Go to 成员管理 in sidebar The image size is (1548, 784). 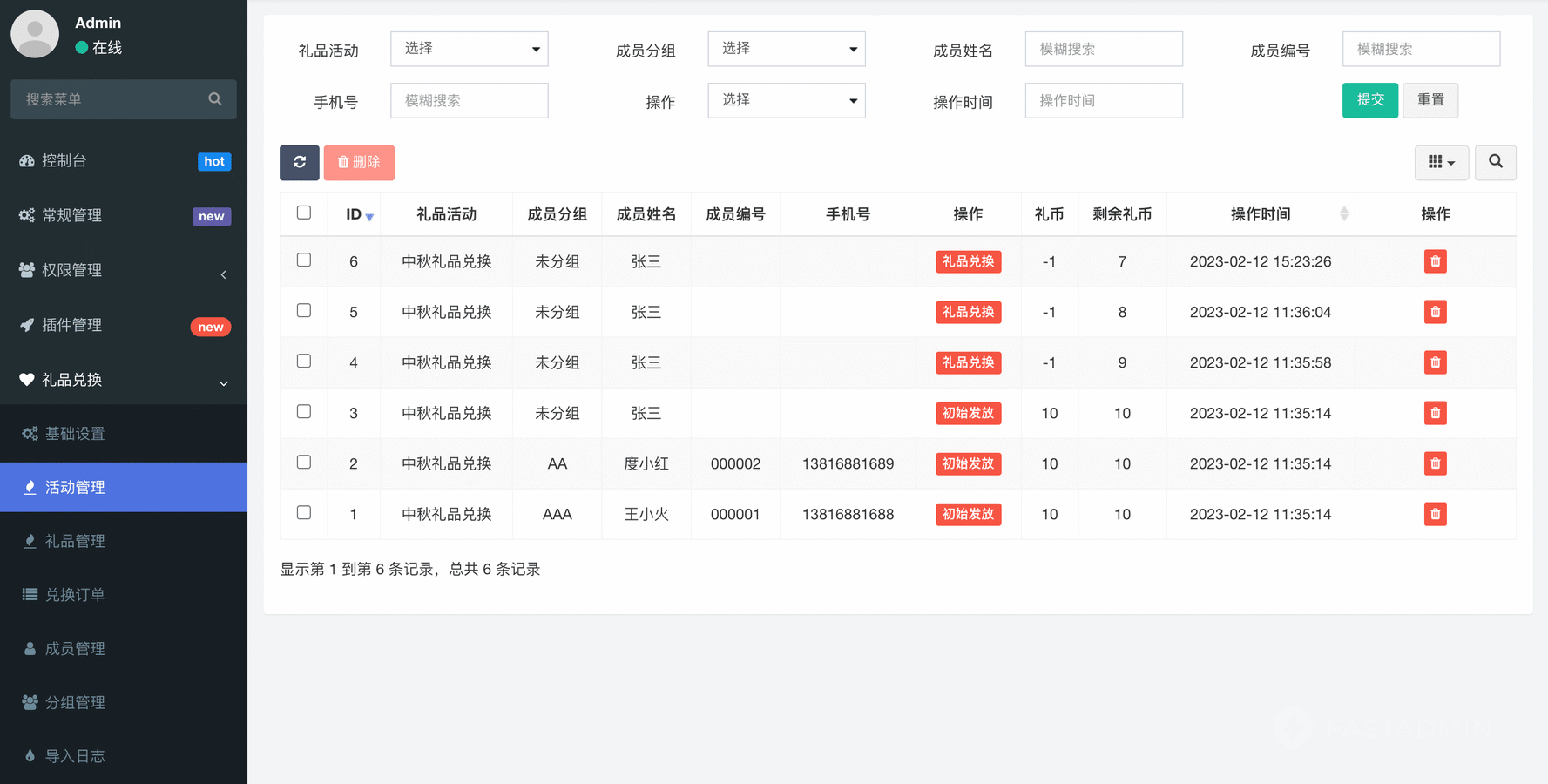[x=75, y=649]
